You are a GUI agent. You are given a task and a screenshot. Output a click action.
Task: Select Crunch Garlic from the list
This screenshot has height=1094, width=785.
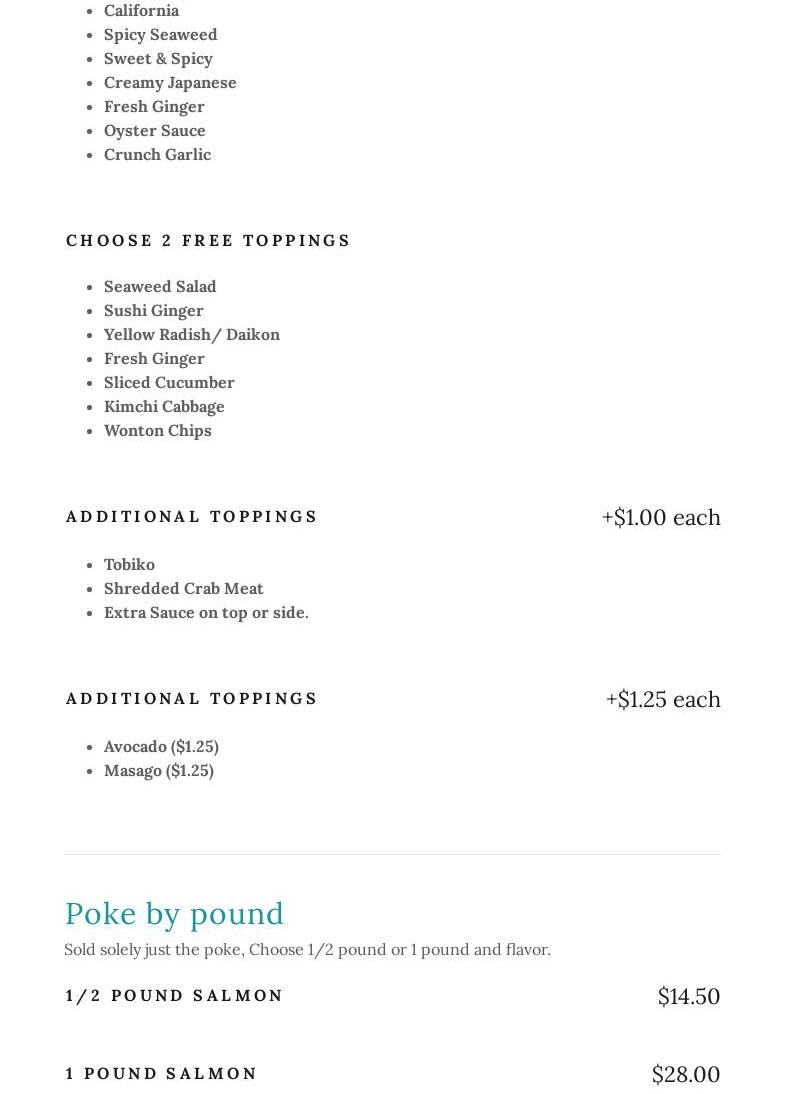tap(157, 154)
